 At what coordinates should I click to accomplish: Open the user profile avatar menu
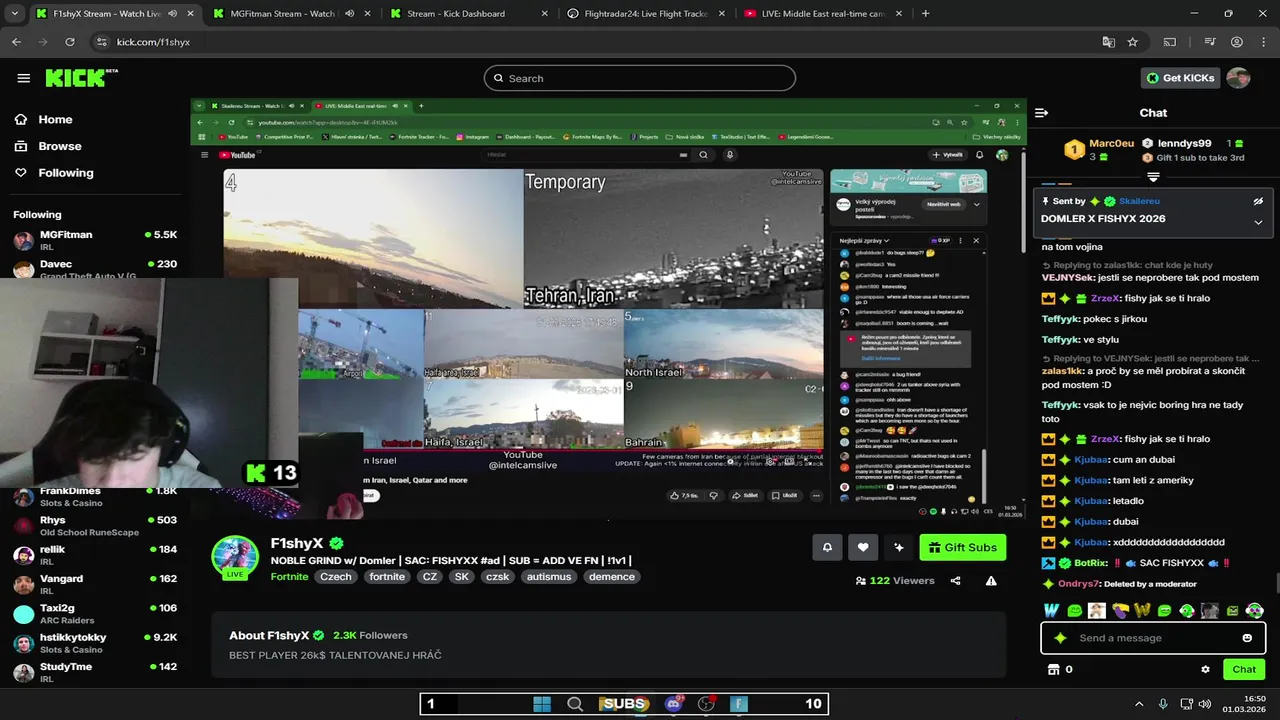[1238, 78]
